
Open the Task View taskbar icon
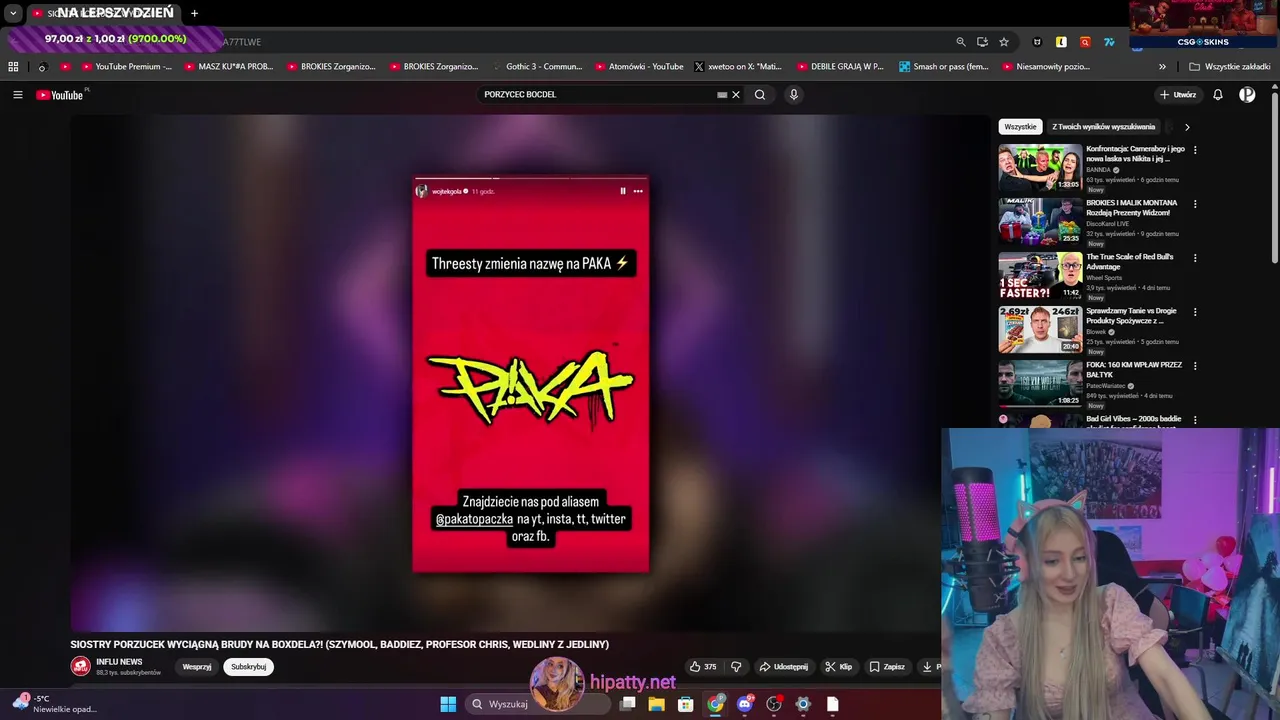pos(627,704)
